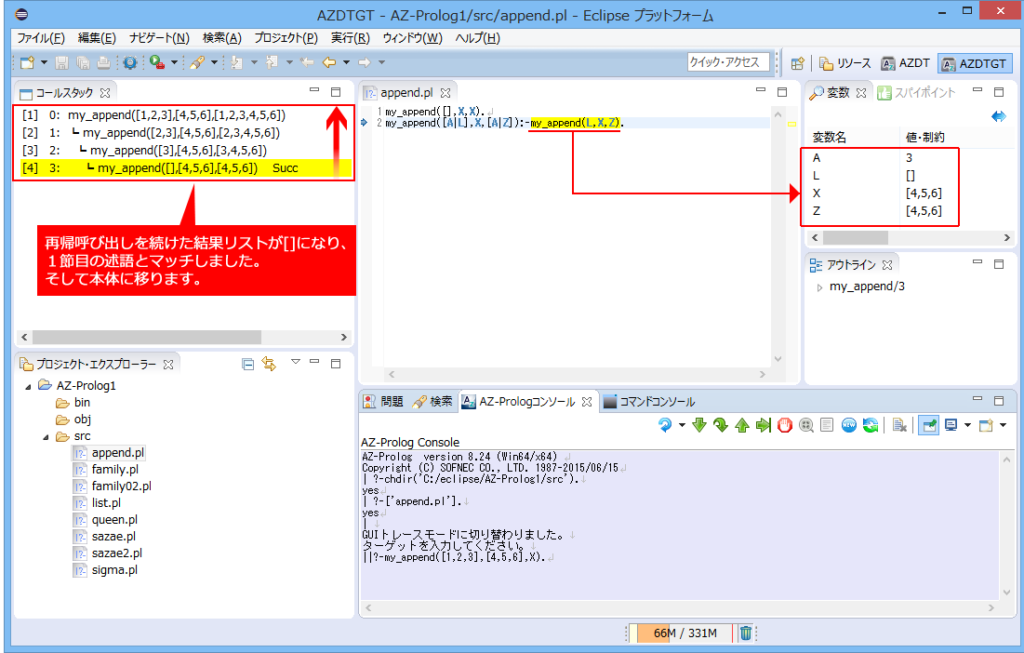Screen dimensions: 1024x653
Task: Click the red Stop trace icon in the console toolbar
Action: (784, 424)
